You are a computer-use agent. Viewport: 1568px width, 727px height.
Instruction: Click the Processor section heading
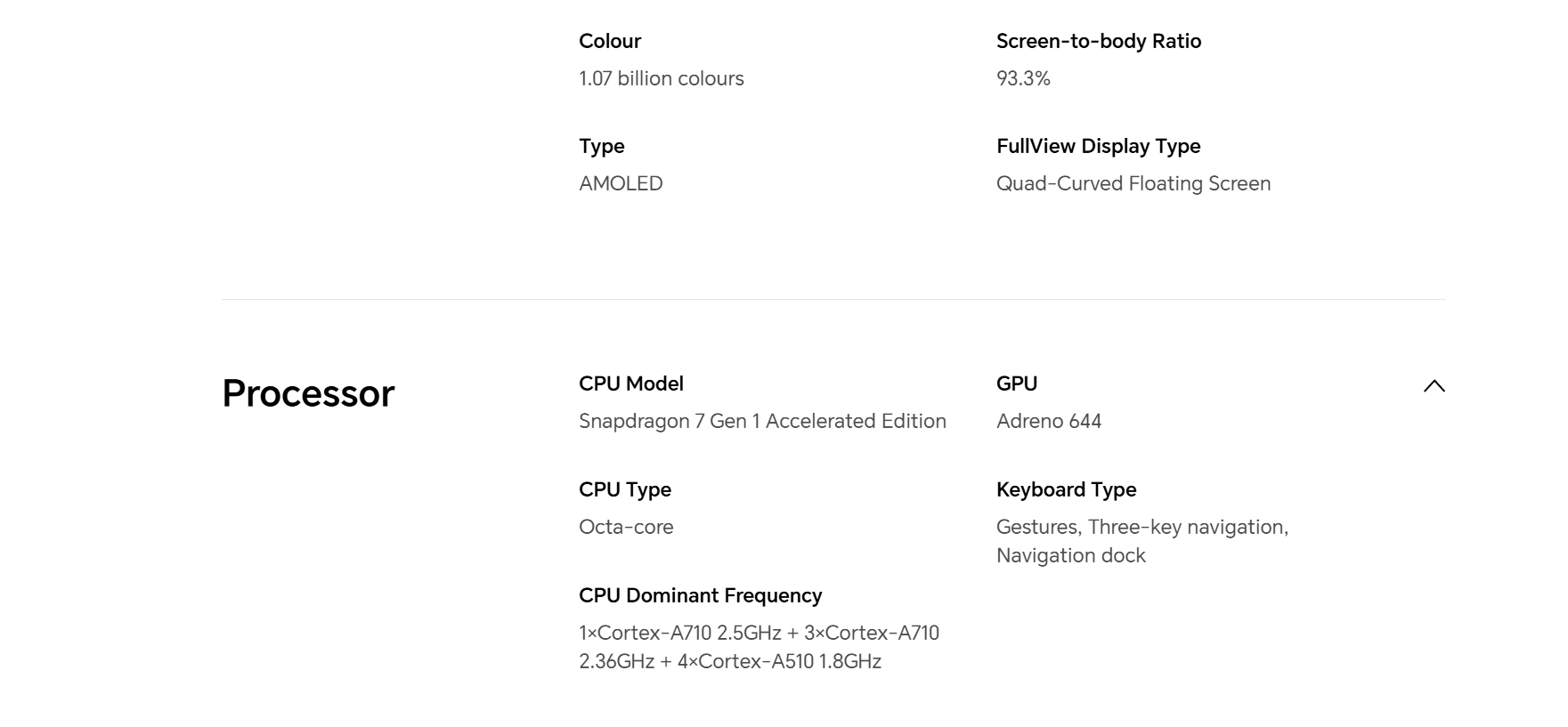coord(308,393)
